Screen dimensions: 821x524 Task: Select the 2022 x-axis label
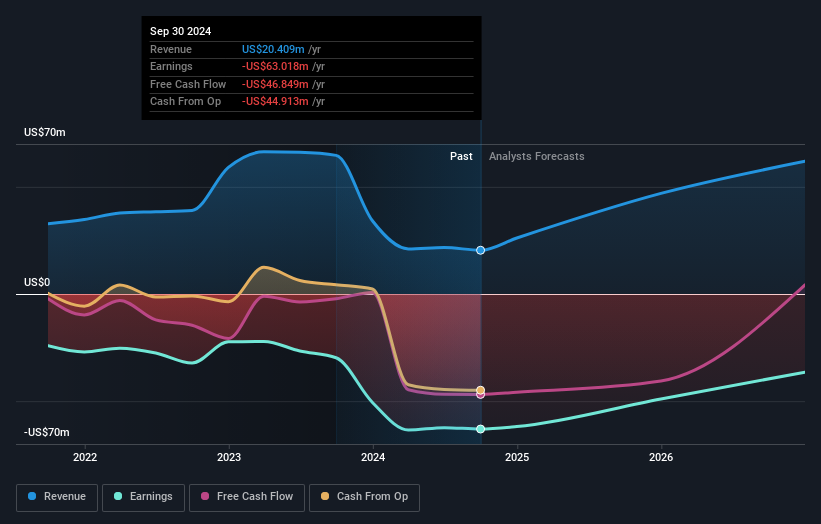[85, 457]
